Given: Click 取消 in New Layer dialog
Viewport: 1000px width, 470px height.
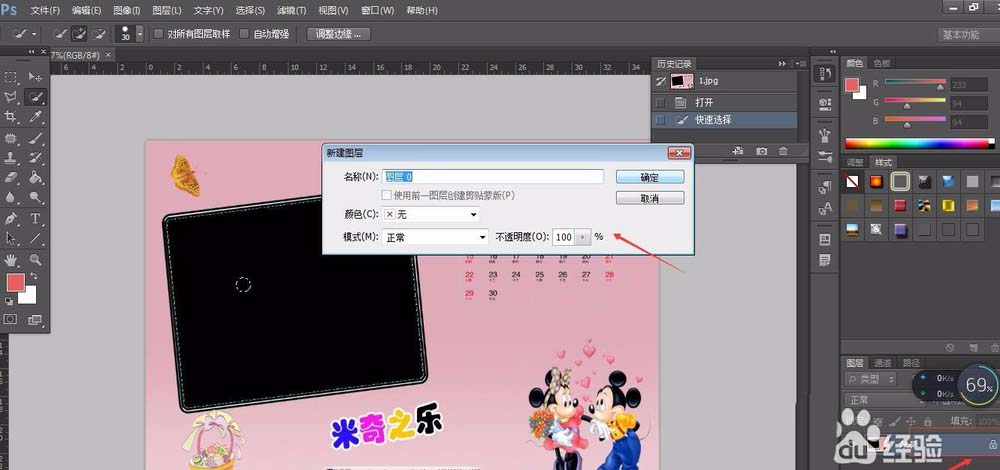Looking at the screenshot, I should [x=650, y=198].
